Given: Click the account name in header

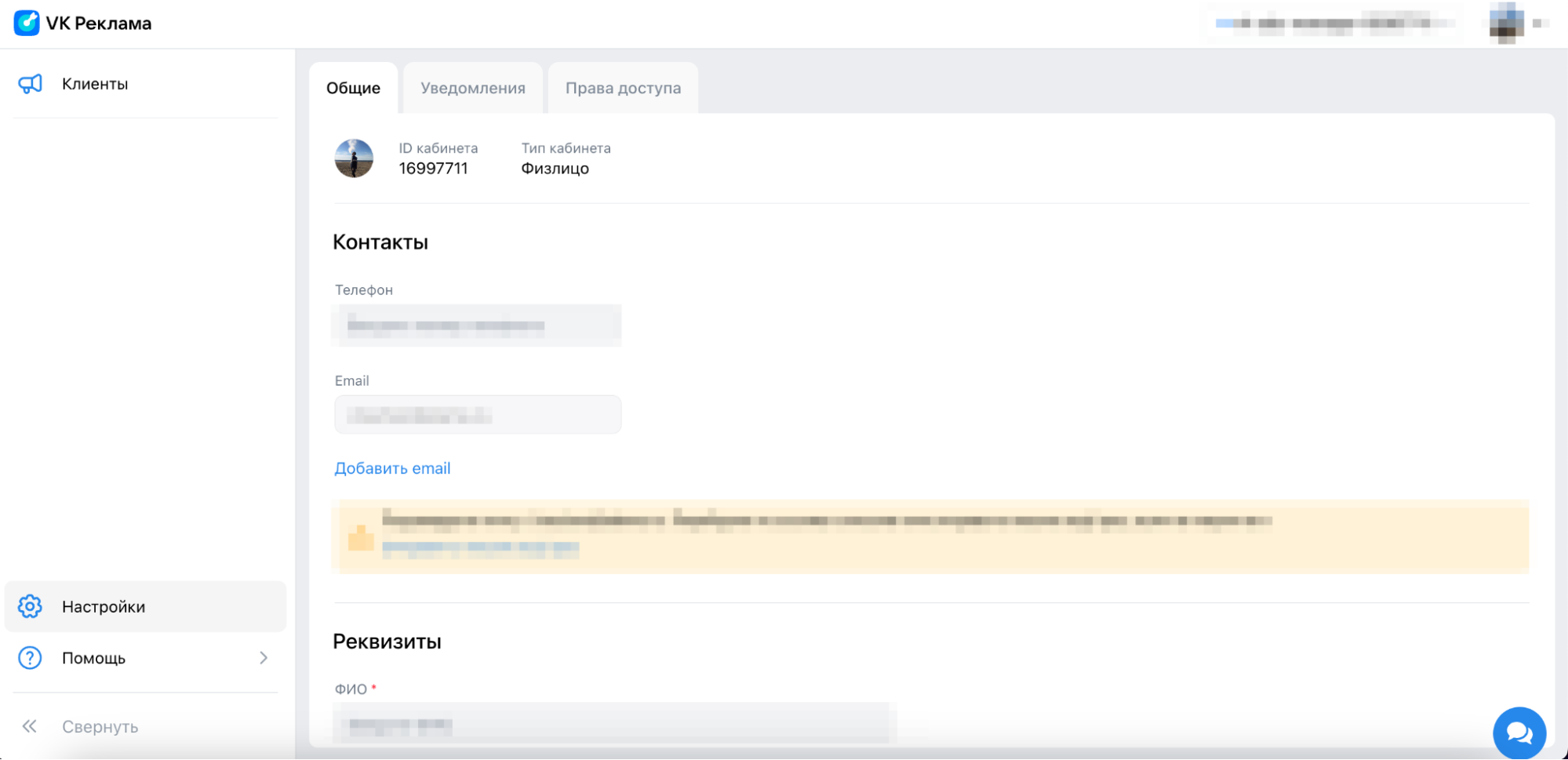Looking at the screenshot, I should pos(1333,24).
